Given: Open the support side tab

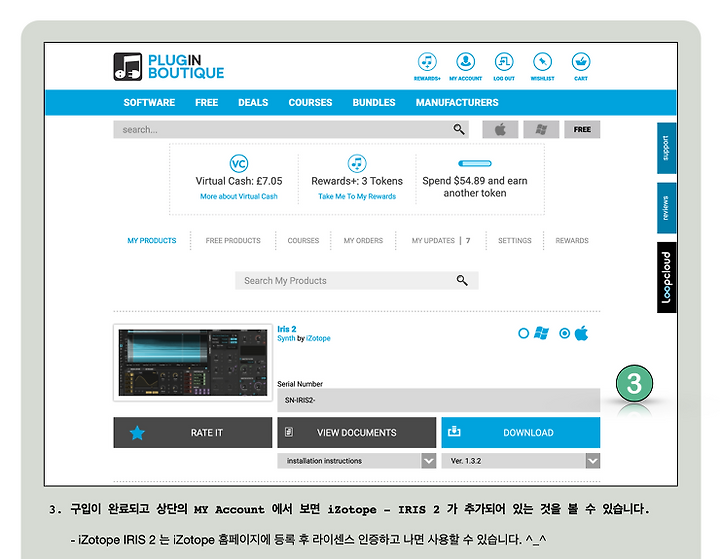Looking at the screenshot, I should (666, 148).
